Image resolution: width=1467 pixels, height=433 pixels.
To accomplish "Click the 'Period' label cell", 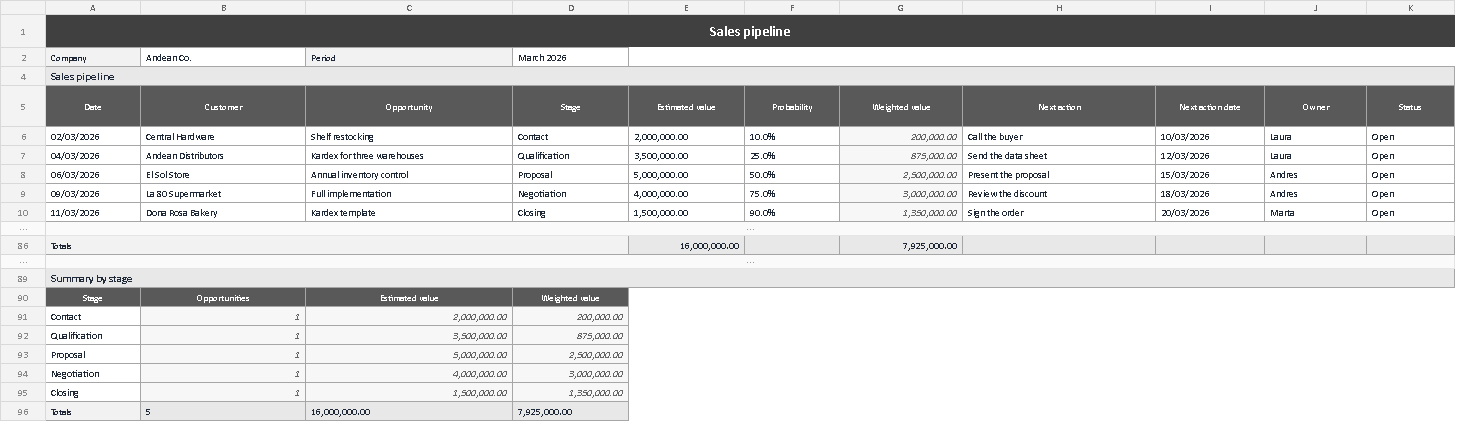I will [409, 58].
